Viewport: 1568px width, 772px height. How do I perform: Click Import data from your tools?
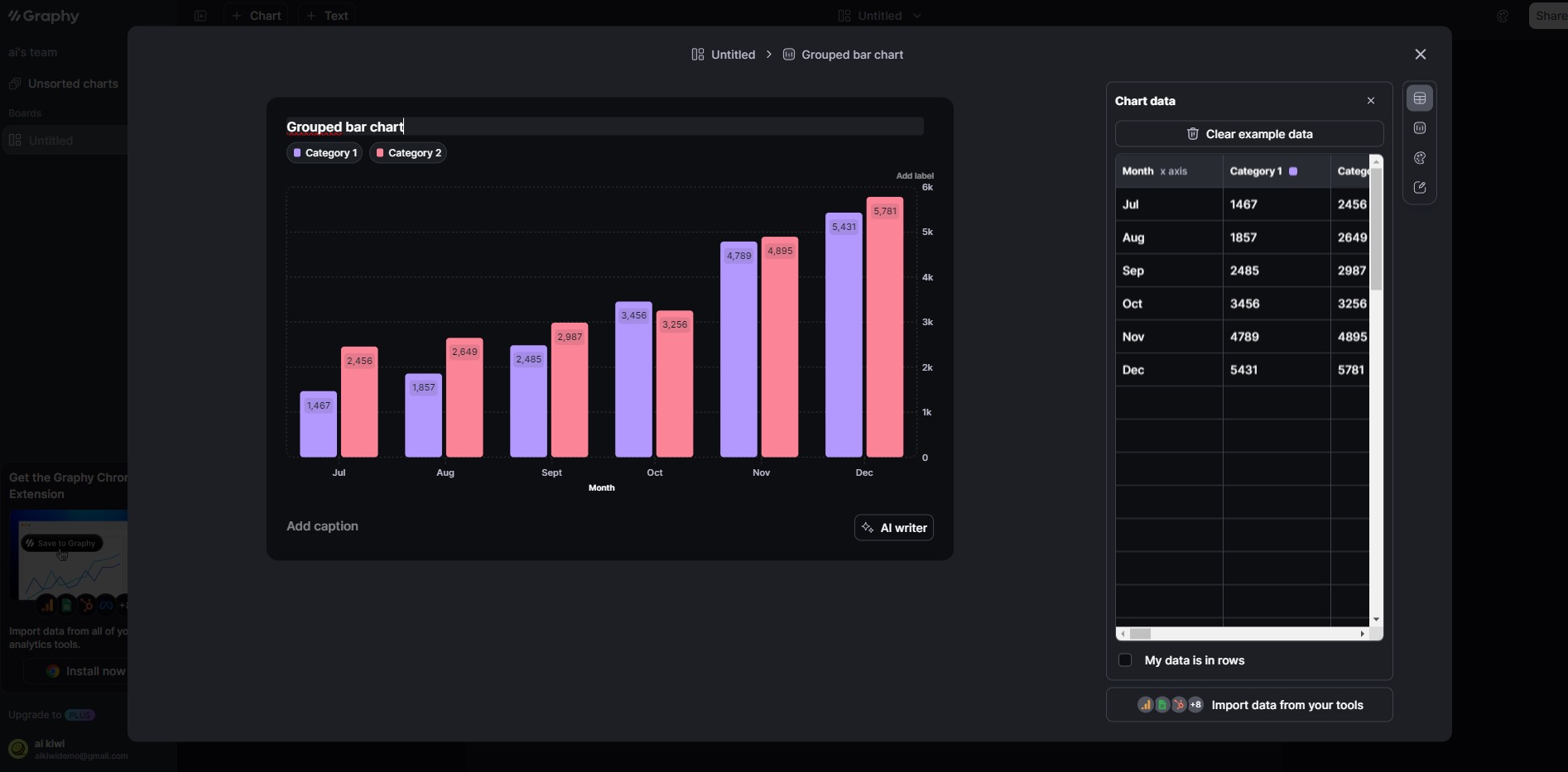coord(1249,705)
